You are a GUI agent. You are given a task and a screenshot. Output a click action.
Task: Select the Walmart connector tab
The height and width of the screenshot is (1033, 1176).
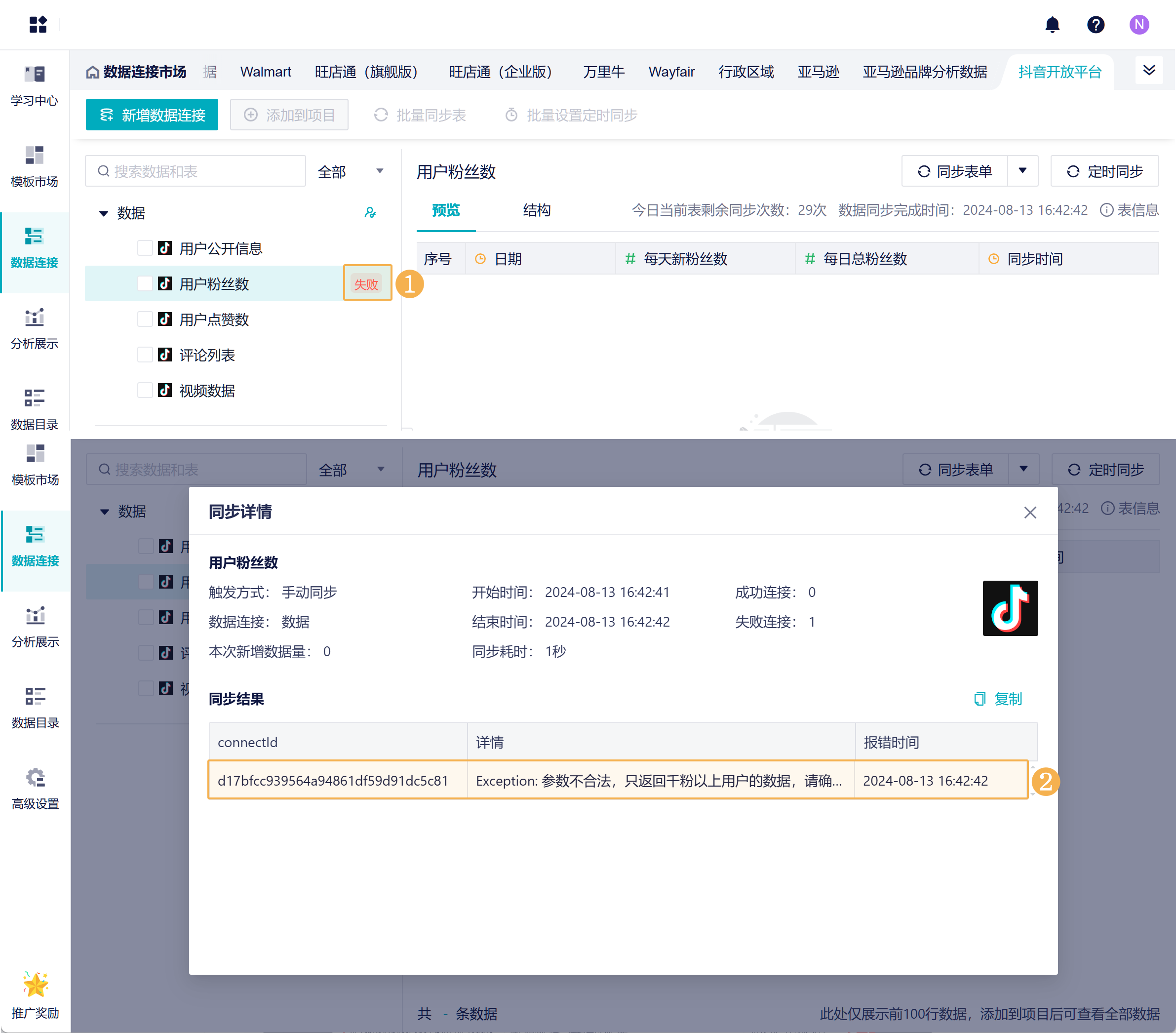pyautogui.click(x=265, y=72)
